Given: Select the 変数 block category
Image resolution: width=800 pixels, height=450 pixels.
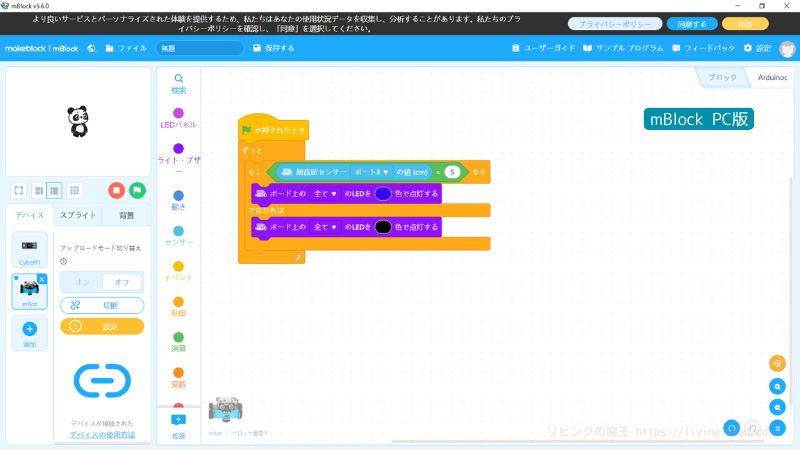Looking at the screenshot, I should (178, 378).
